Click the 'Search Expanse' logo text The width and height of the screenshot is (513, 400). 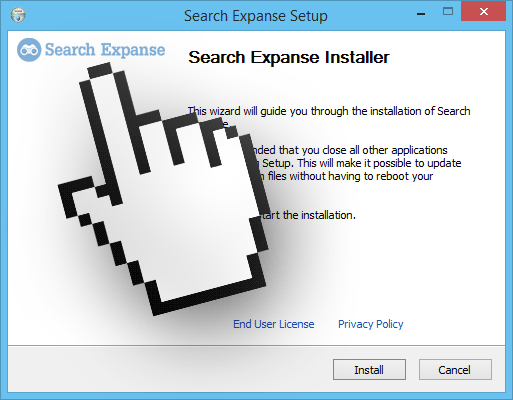pos(105,50)
